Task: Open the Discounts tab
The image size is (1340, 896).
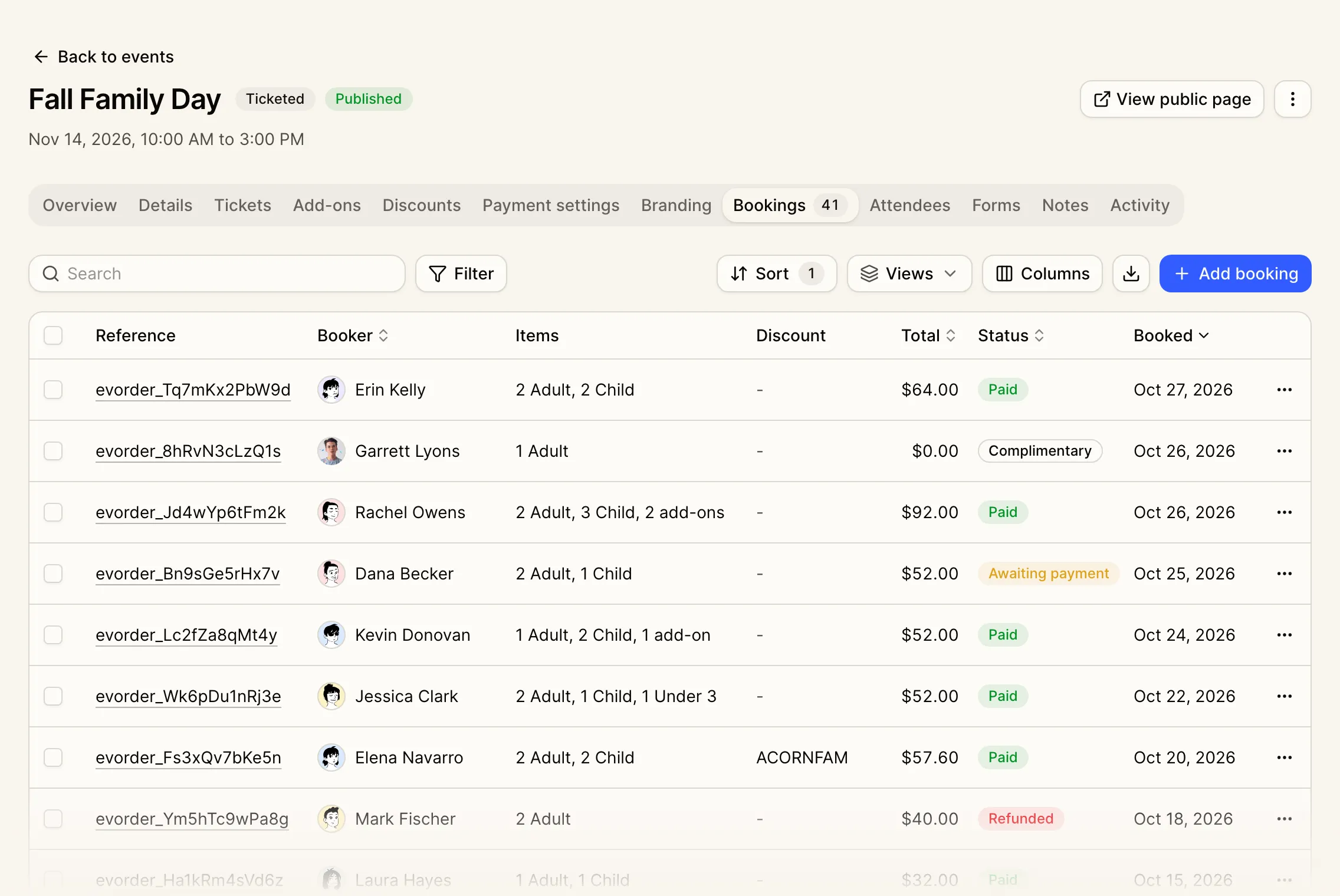Action: (x=421, y=205)
